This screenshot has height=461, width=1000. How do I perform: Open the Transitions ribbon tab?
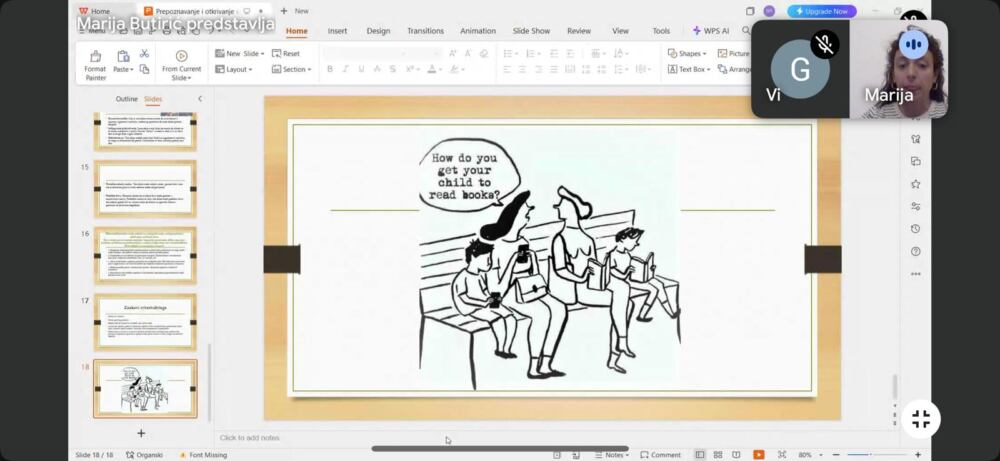[x=425, y=31]
